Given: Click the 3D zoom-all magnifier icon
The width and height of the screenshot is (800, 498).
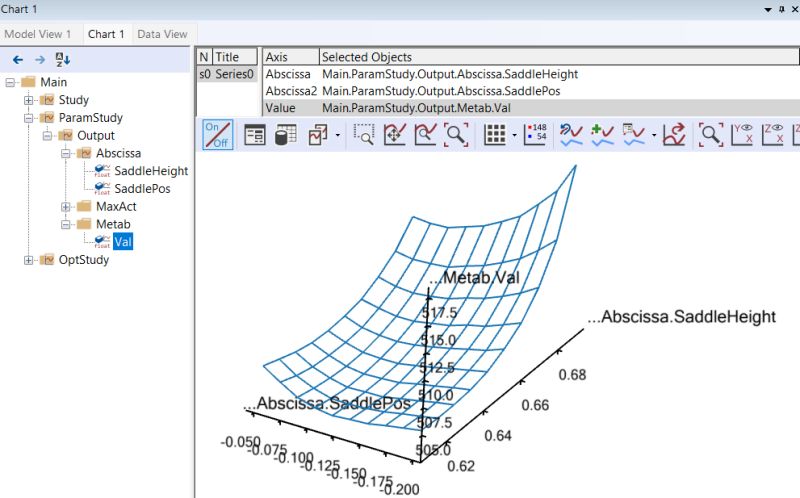Looking at the screenshot, I should [x=711, y=135].
